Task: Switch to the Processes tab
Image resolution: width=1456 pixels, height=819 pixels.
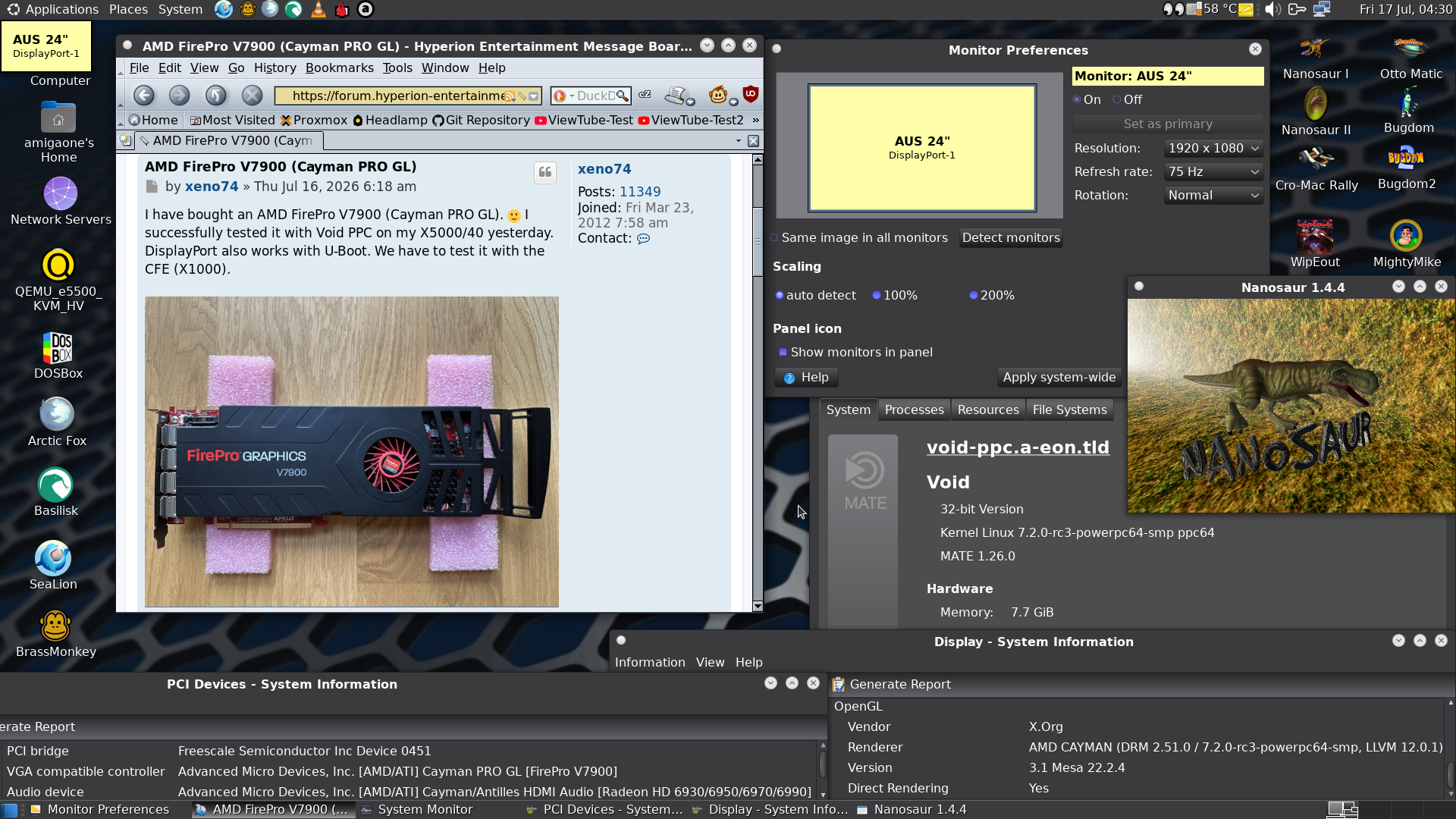Action: pos(914,409)
